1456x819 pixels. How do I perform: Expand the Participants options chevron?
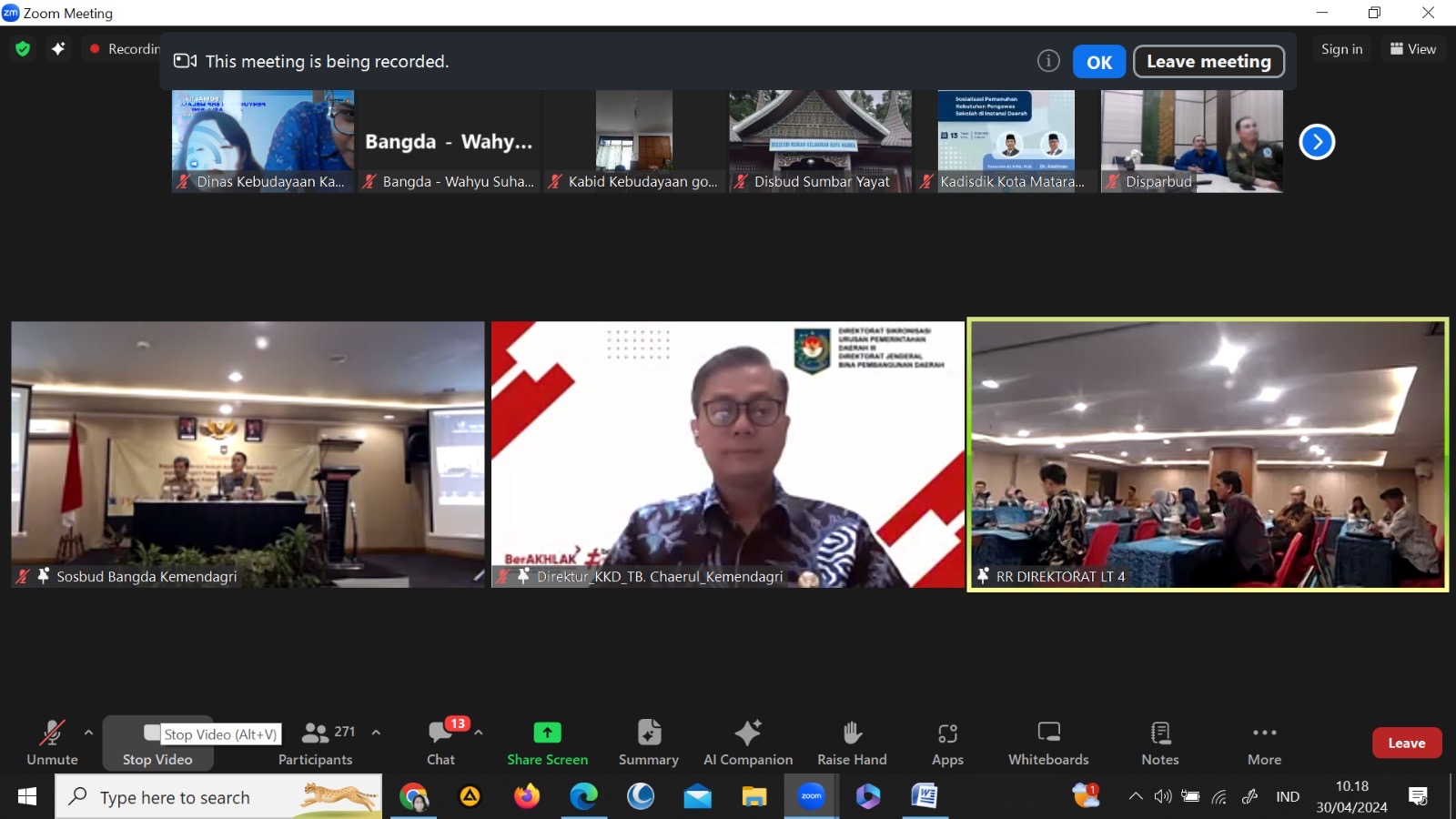tap(376, 732)
